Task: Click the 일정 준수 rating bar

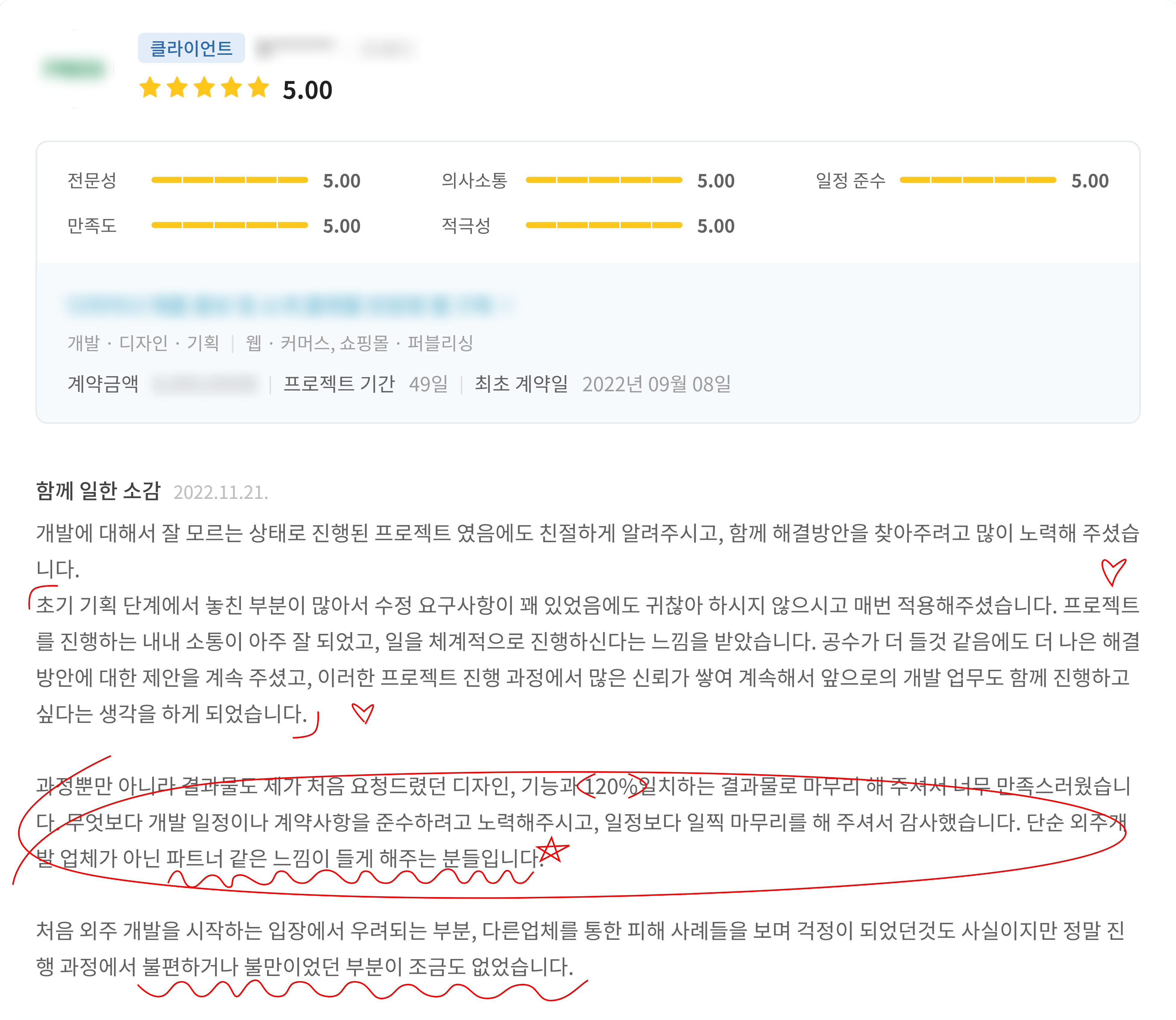Action: pyautogui.click(x=978, y=180)
